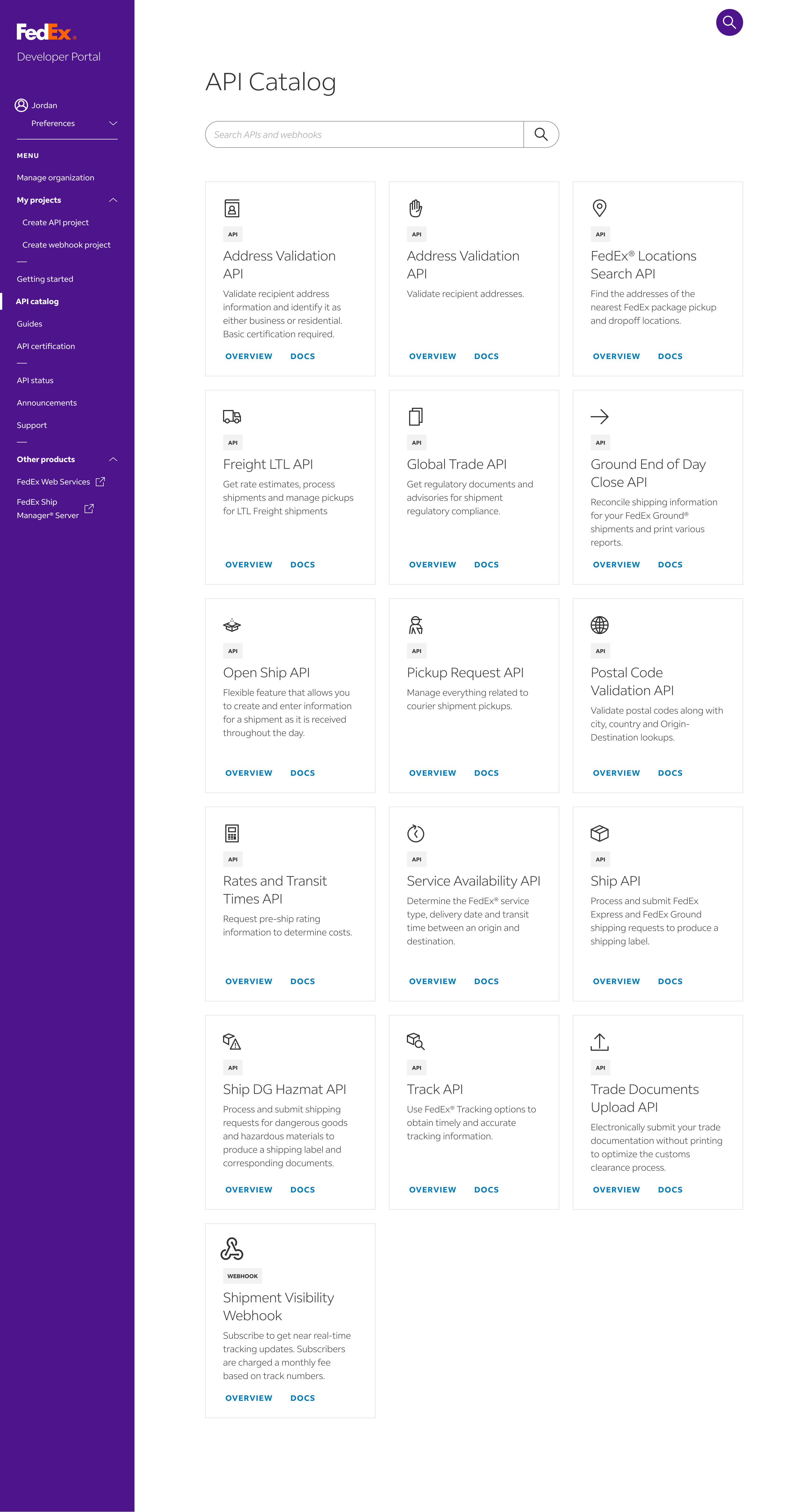
Task: Click the upload arrow icon on Trade Documents card
Action: point(600,1042)
